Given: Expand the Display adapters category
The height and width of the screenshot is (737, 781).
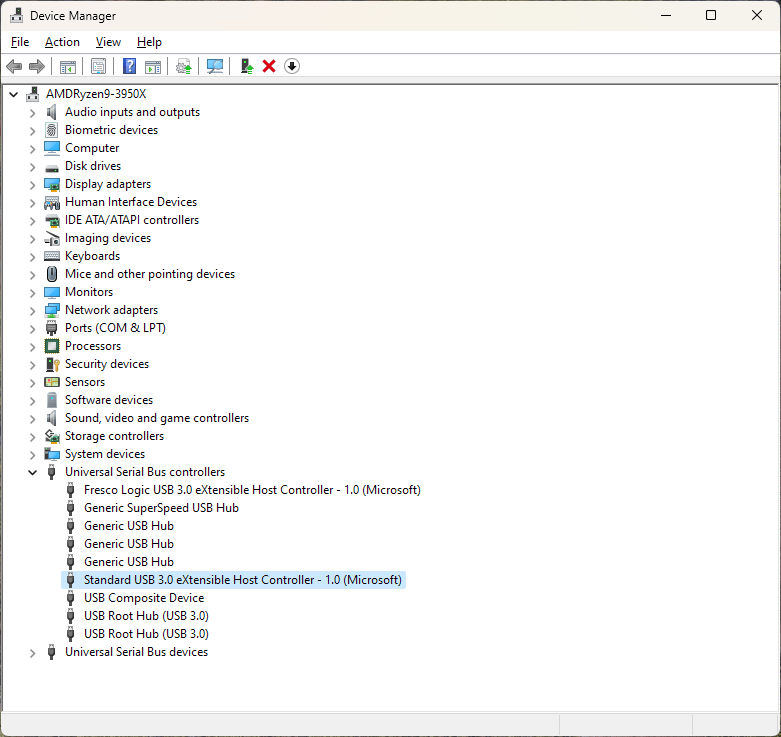Looking at the screenshot, I should tap(32, 185).
